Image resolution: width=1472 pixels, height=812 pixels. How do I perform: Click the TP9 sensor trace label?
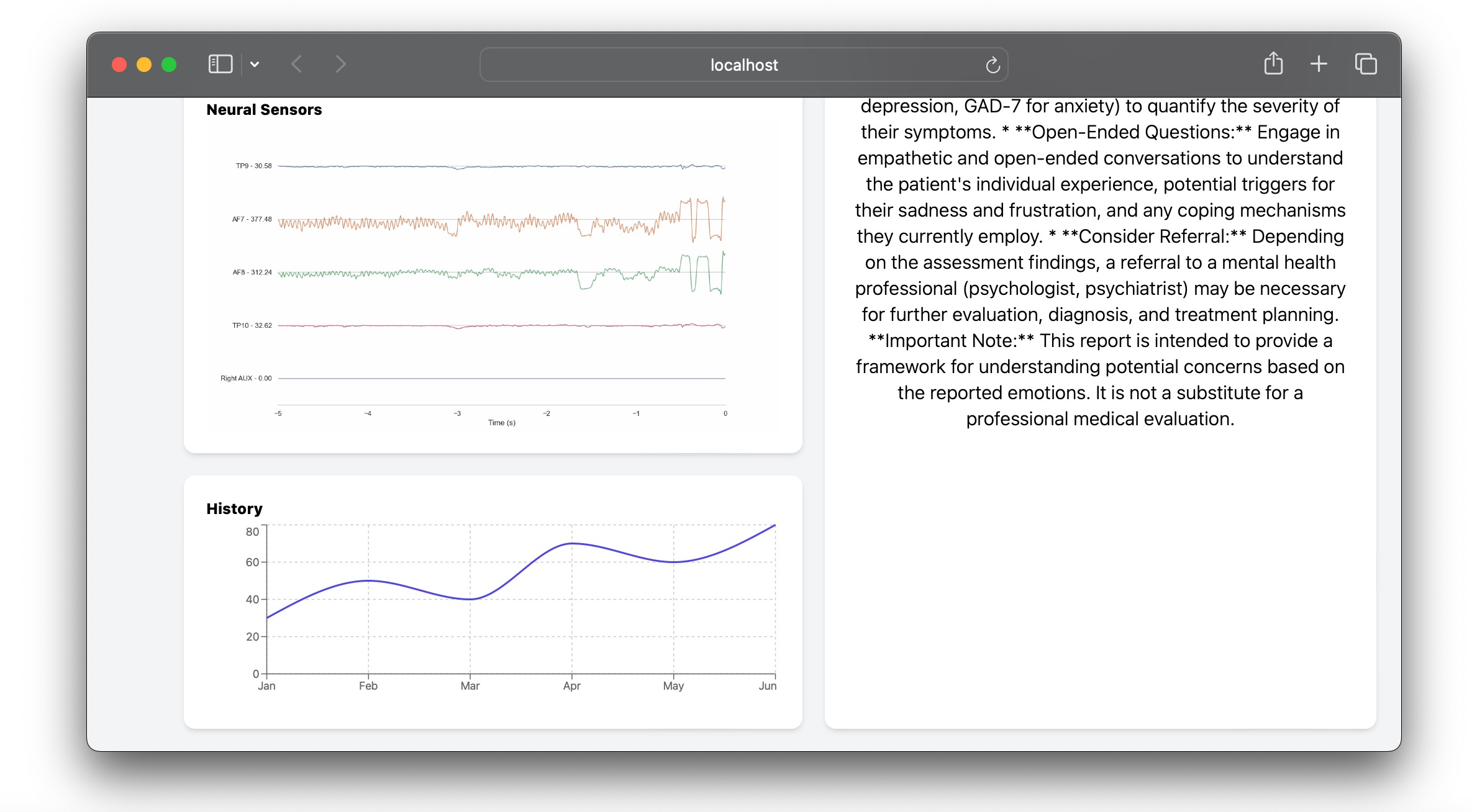coord(253,166)
